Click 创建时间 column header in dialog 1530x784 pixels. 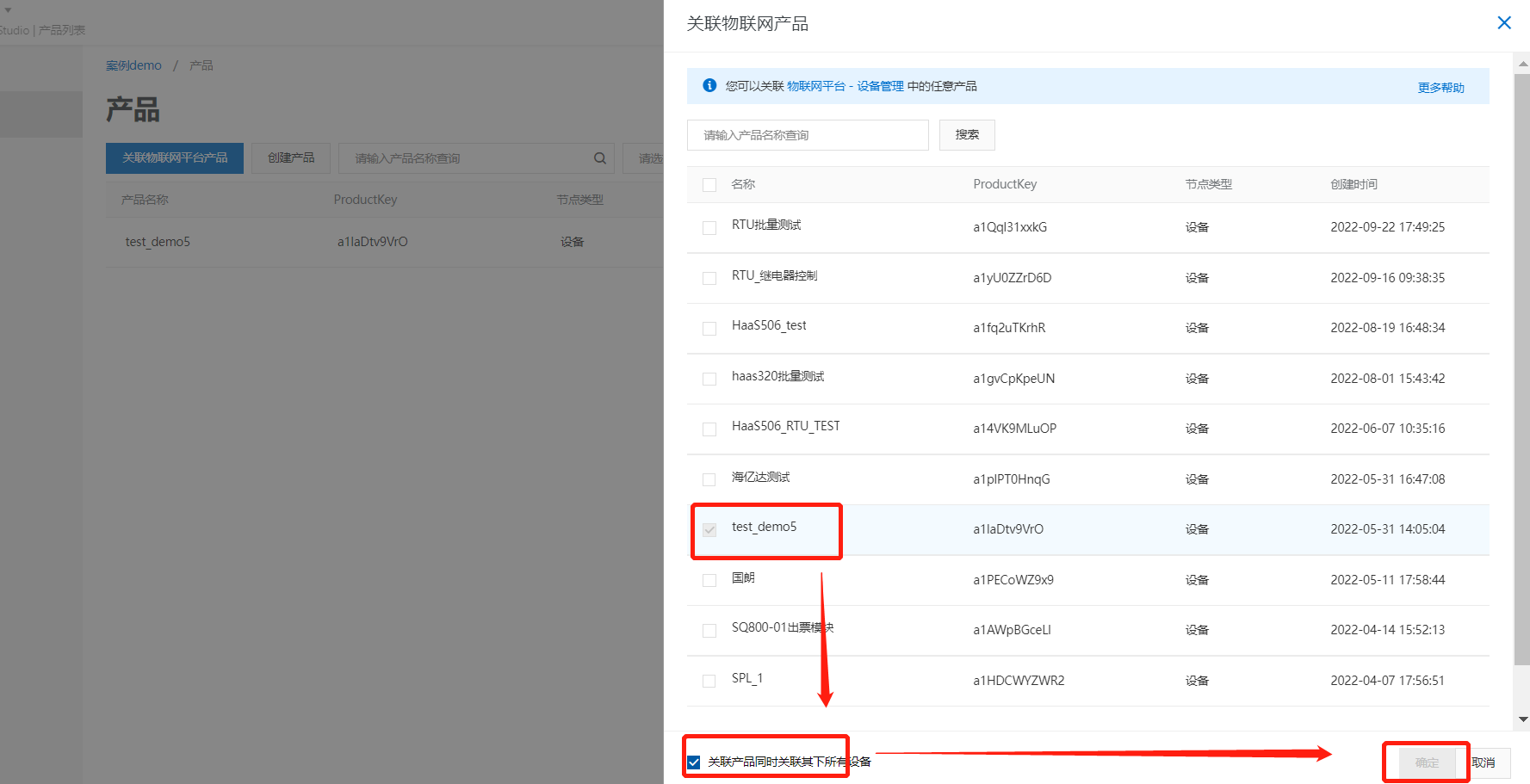(1353, 184)
